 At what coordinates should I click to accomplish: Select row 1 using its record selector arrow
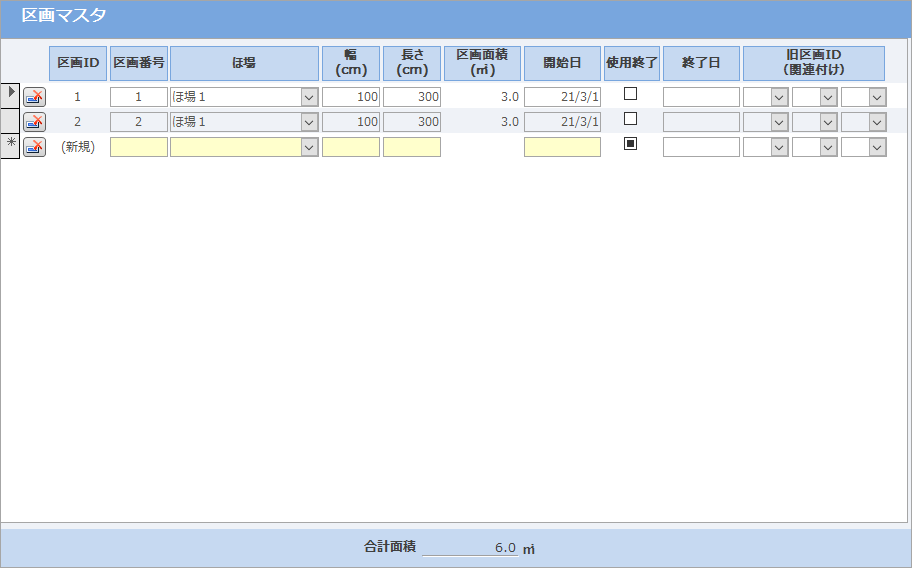click(x=10, y=94)
